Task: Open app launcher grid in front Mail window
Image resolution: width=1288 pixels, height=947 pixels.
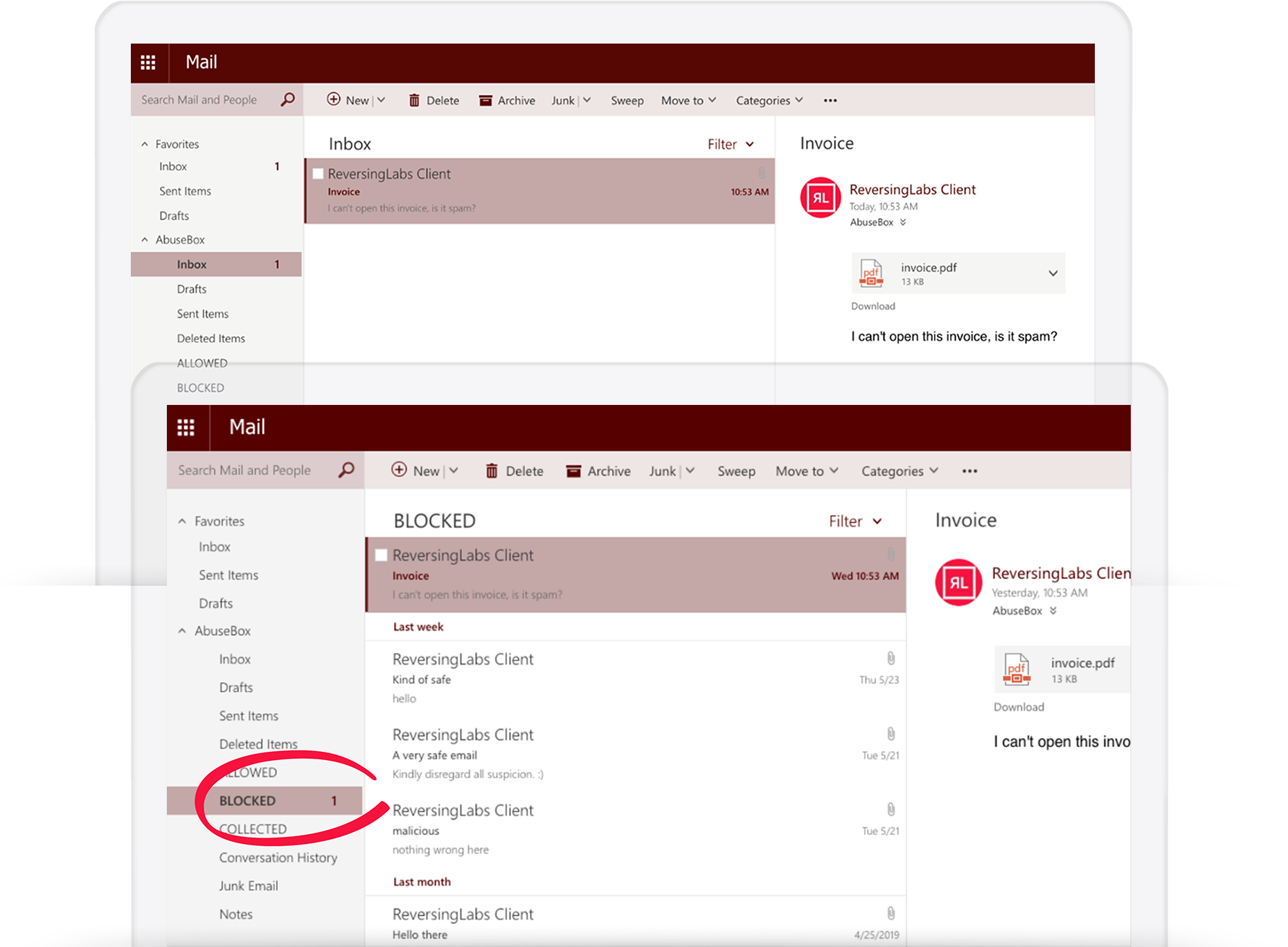Action: coord(186,427)
